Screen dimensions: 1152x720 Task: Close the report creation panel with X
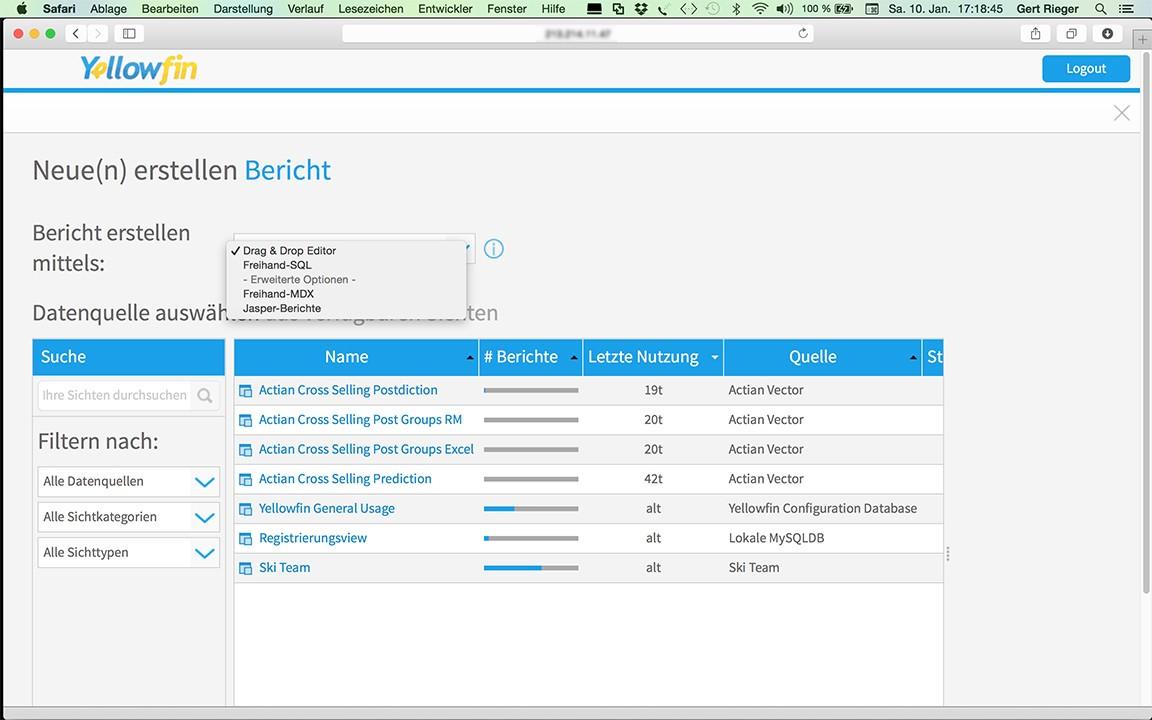(x=1122, y=112)
